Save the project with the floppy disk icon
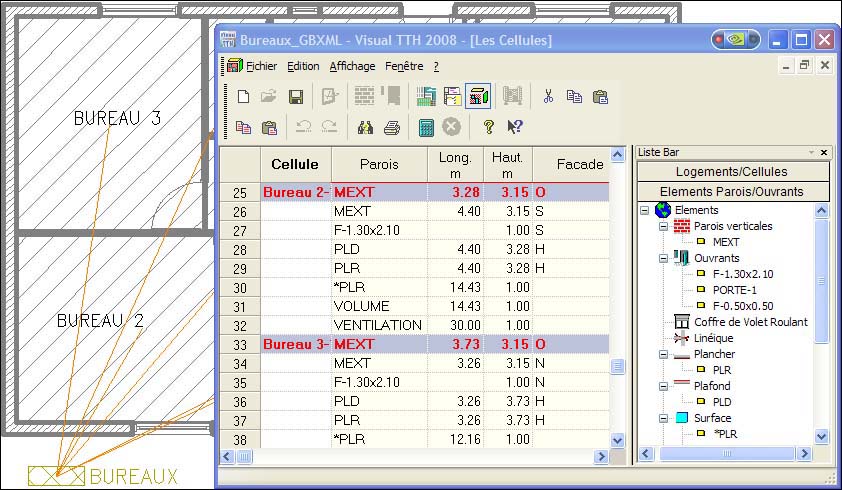 tap(296, 97)
